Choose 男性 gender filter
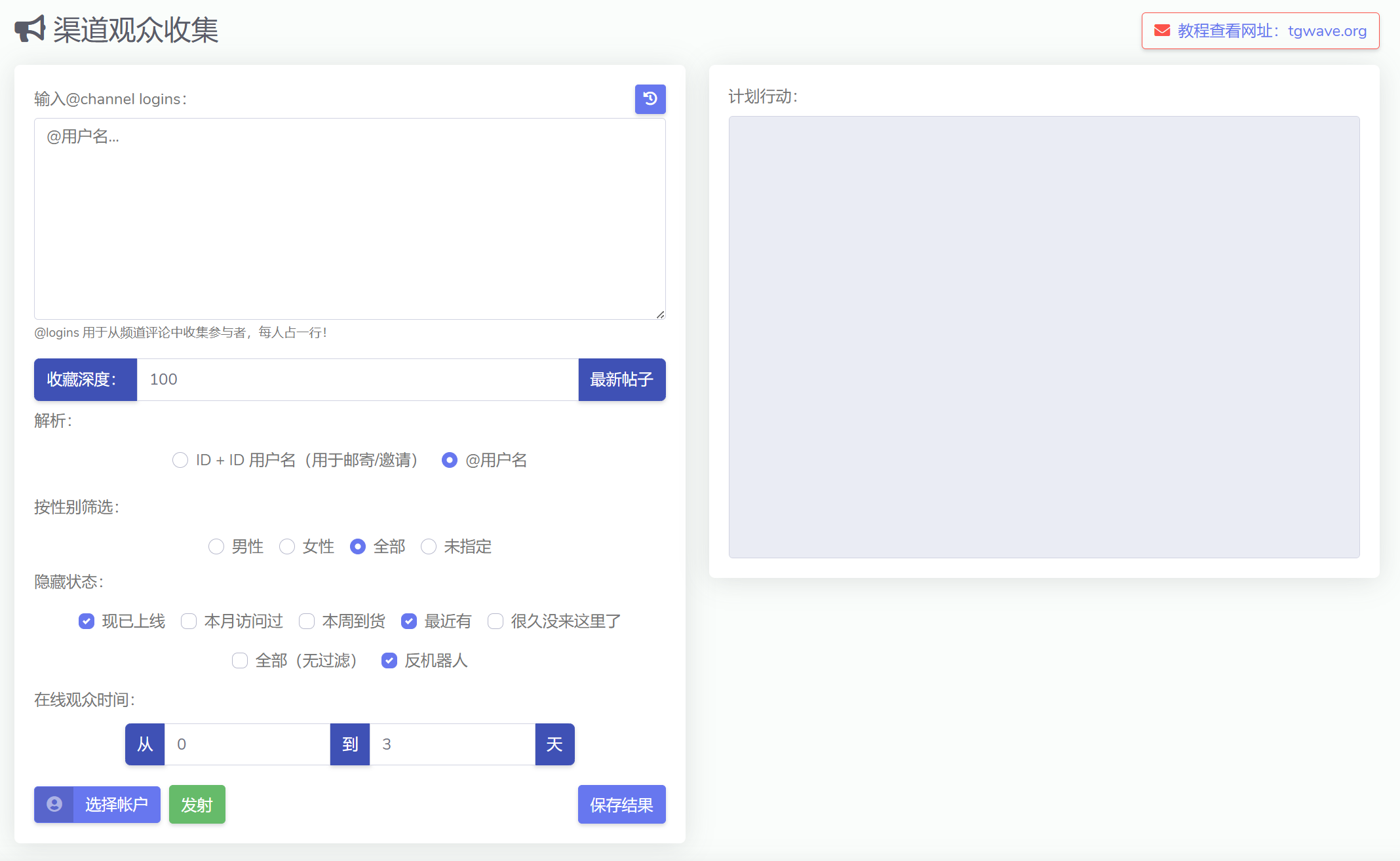This screenshot has width=1400, height=861. 216,546
